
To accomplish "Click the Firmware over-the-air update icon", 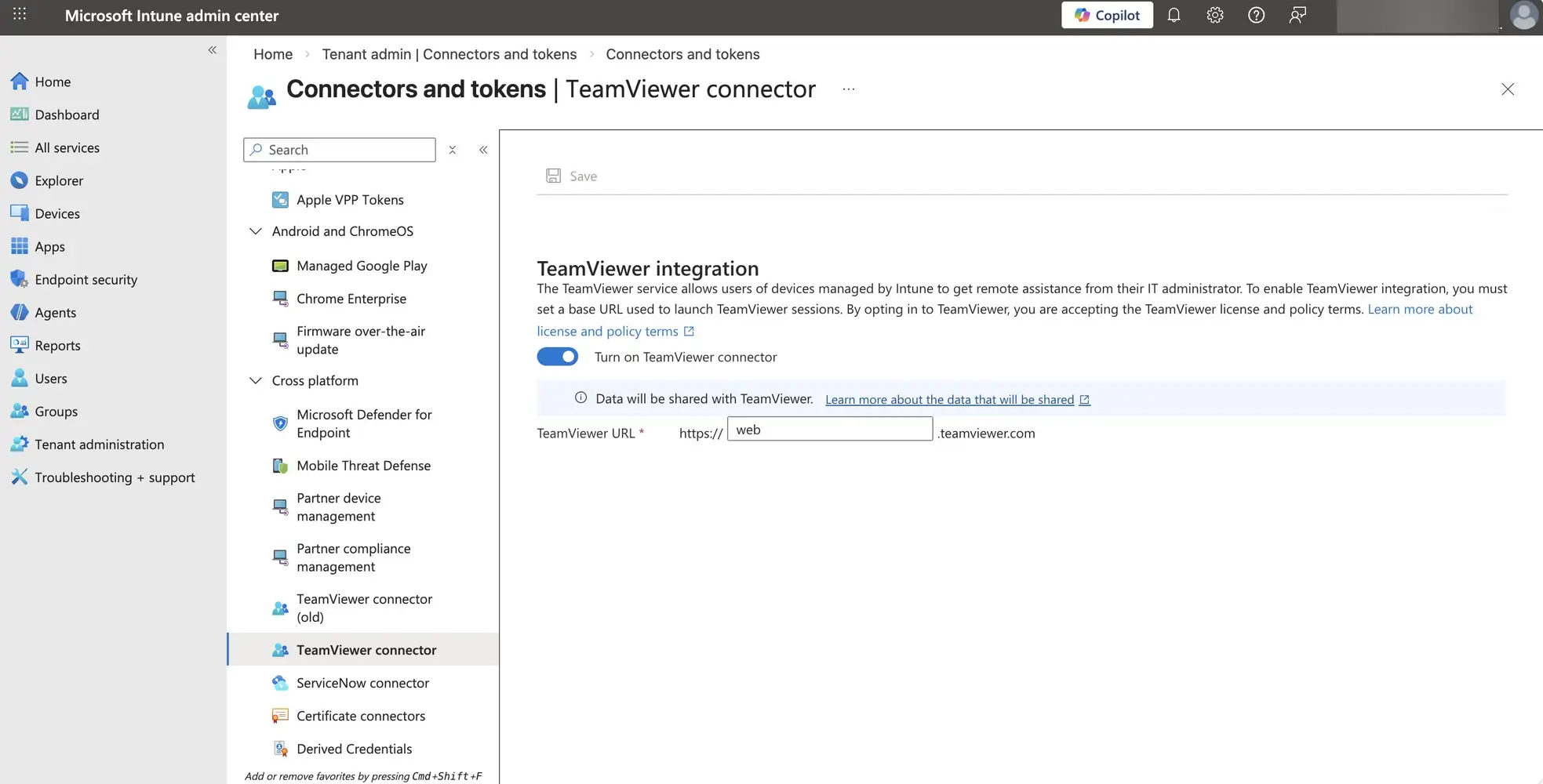I will click(x=280, y=339).
